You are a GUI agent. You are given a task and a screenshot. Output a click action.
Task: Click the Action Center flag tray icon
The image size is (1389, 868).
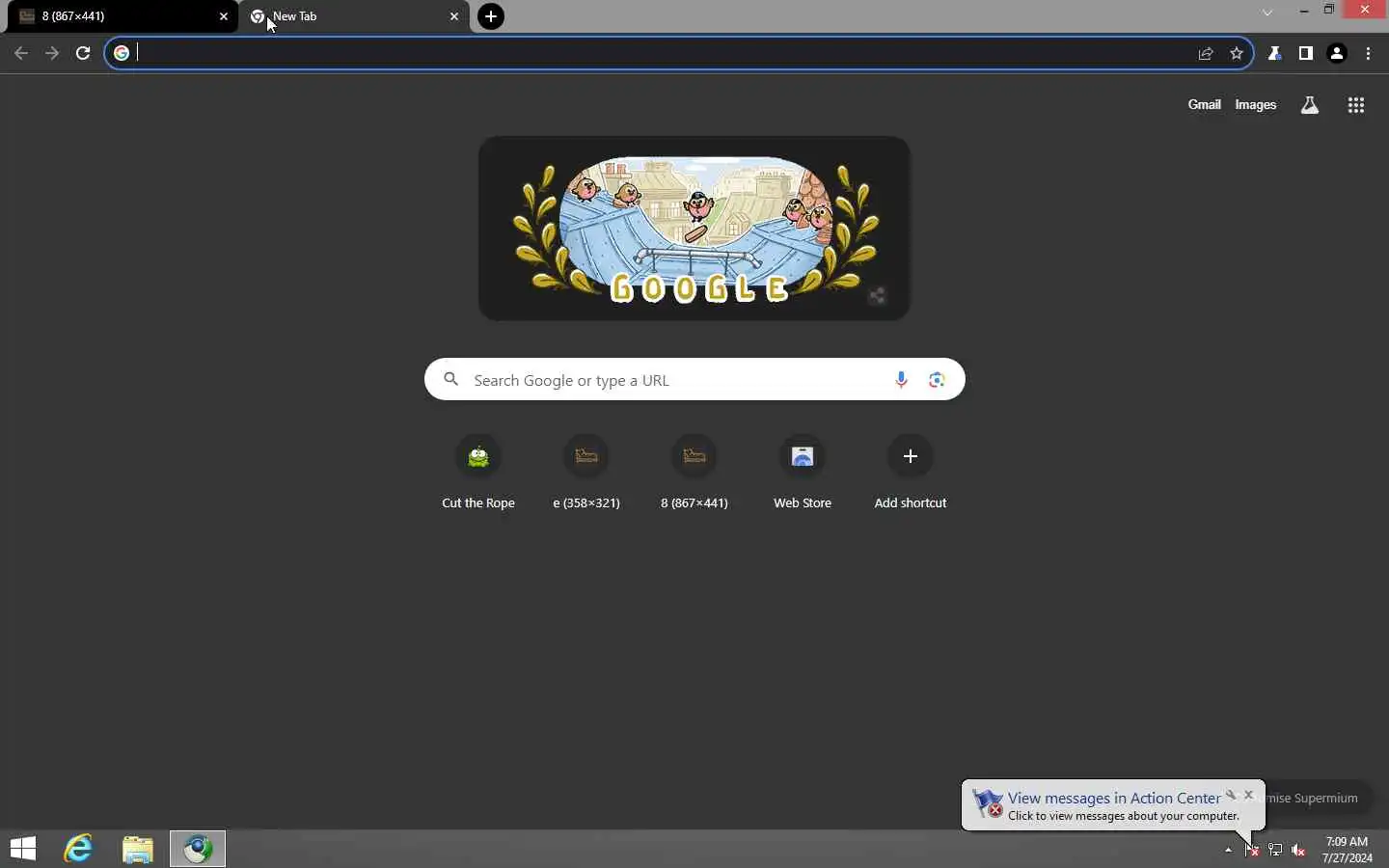[1252, 850]
